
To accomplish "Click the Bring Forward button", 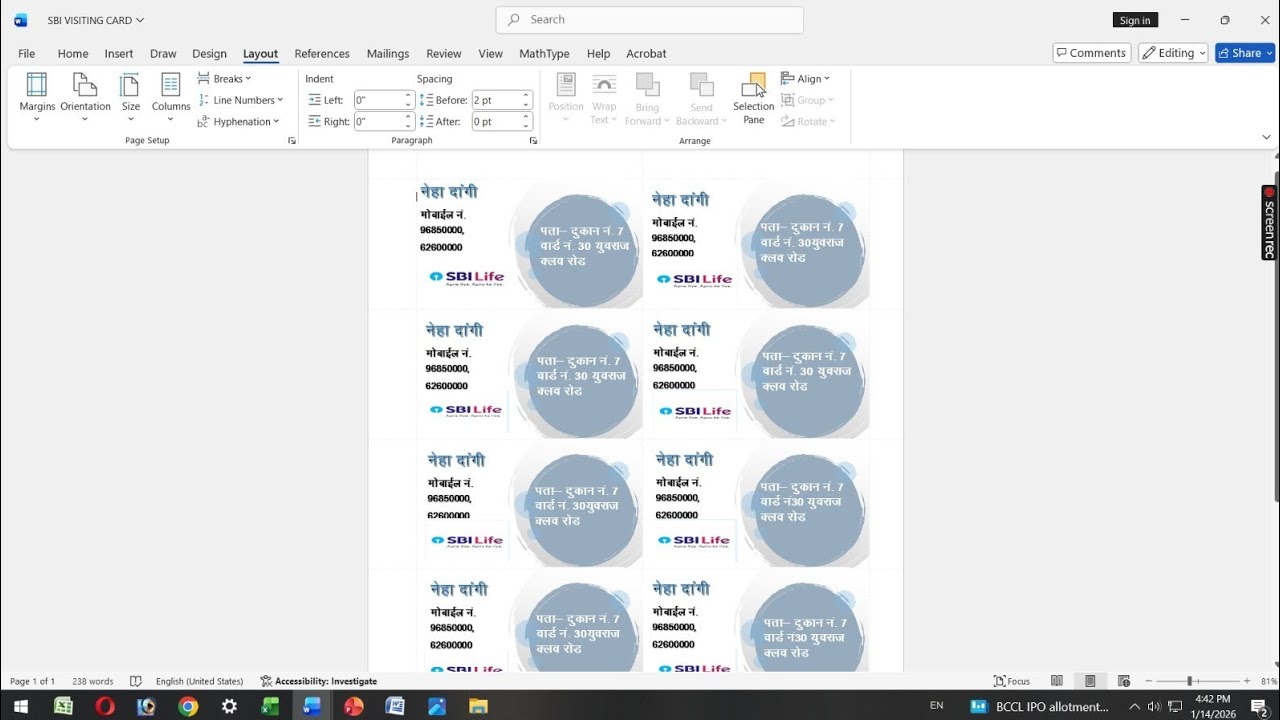I will (647, 98).
